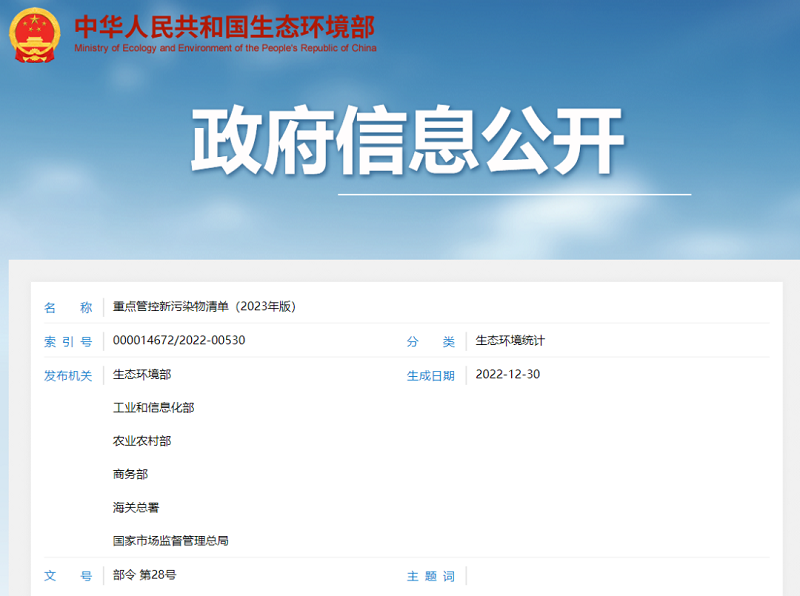Image resolution: width=800 pixels, height=596 pixels.
Task: Click the 名称 field label
Action: tap(68, 308)
